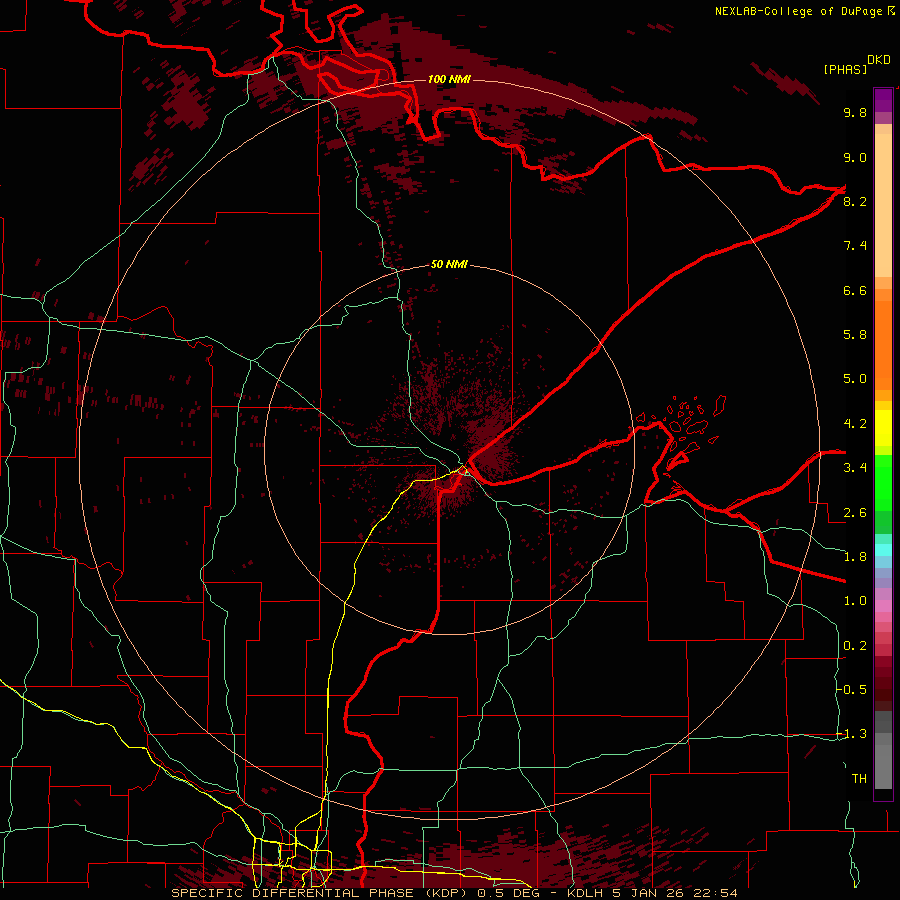Click the 1.8 legend value

tap(855, 557)
